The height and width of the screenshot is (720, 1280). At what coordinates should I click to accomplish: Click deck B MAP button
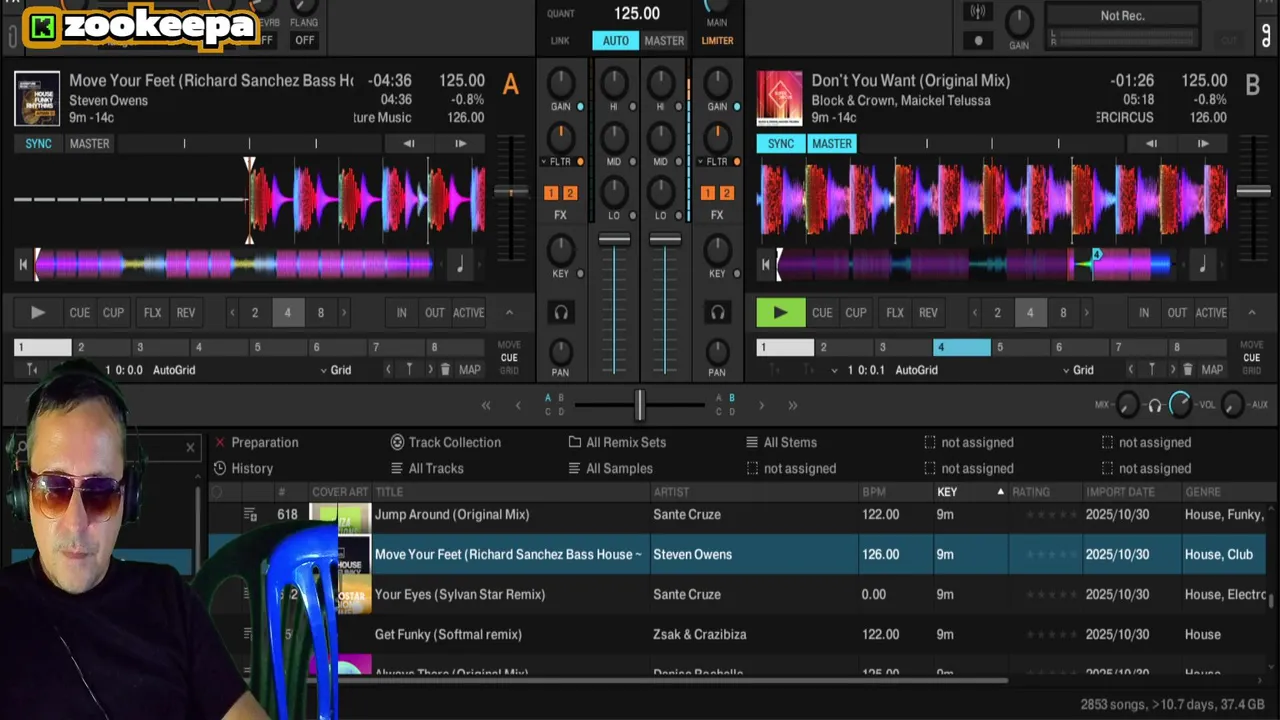pyautogui.click(x=1212, y=370)
